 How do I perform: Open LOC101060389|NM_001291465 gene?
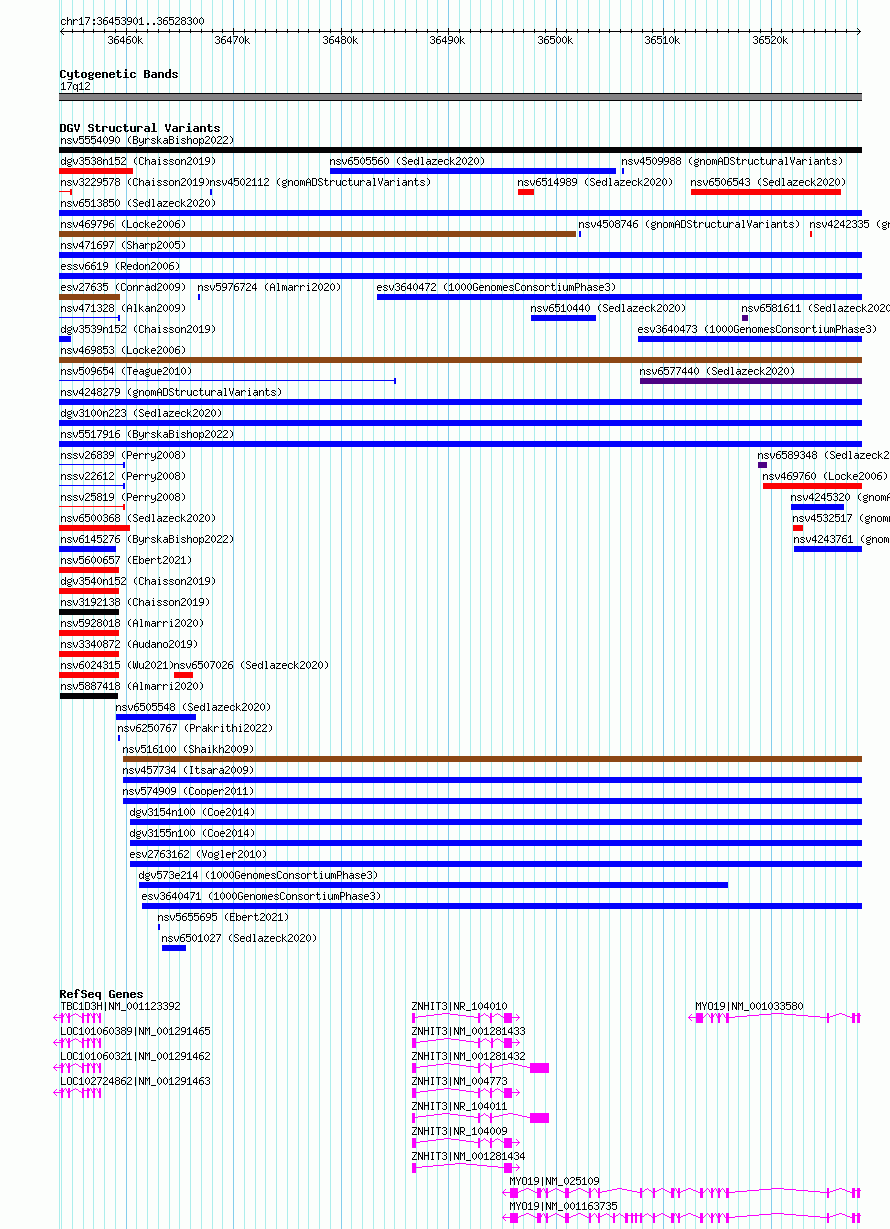(x=135, y=1031)
